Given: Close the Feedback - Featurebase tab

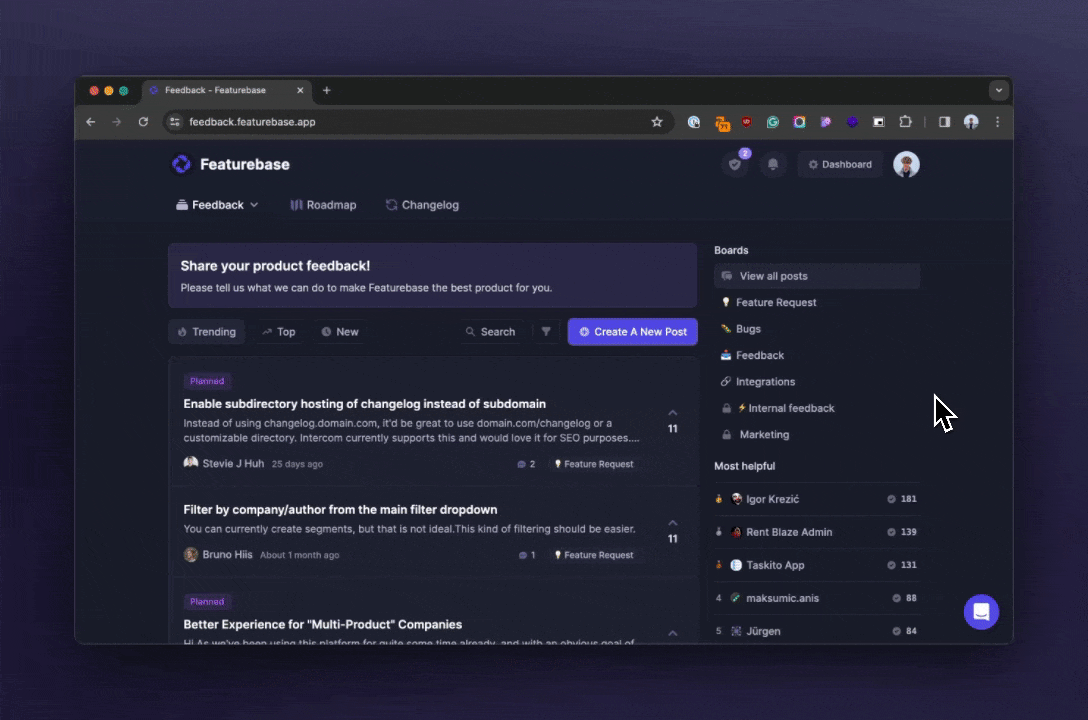Looking at the screenshot, I should pyautogui.click(x=300, y=90).
